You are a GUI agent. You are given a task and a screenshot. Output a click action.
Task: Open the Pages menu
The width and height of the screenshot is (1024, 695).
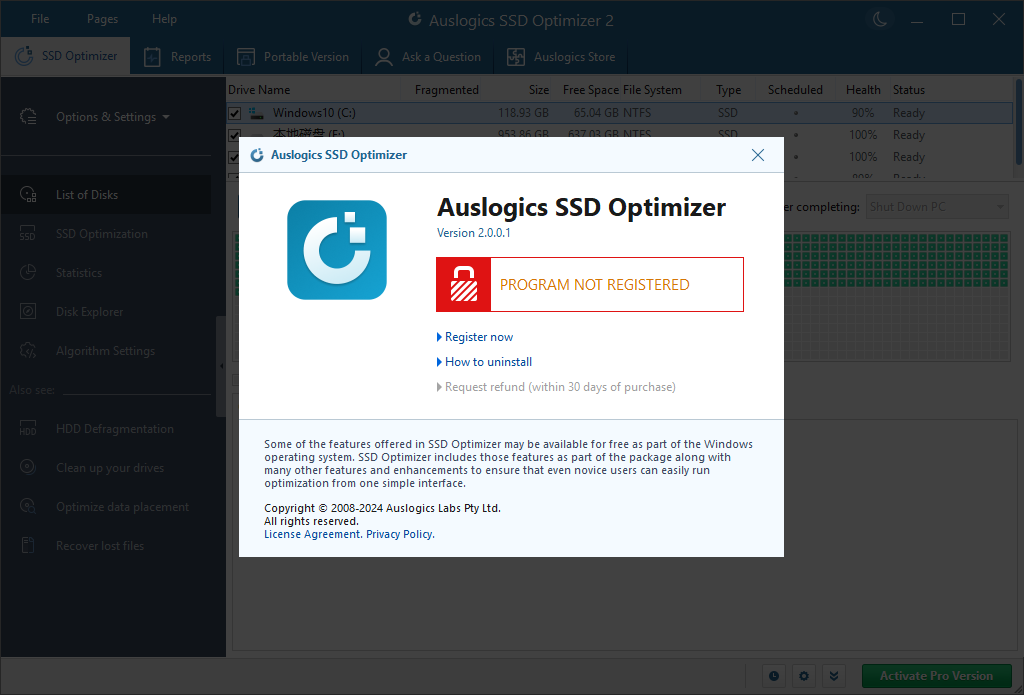pos(103,19)
